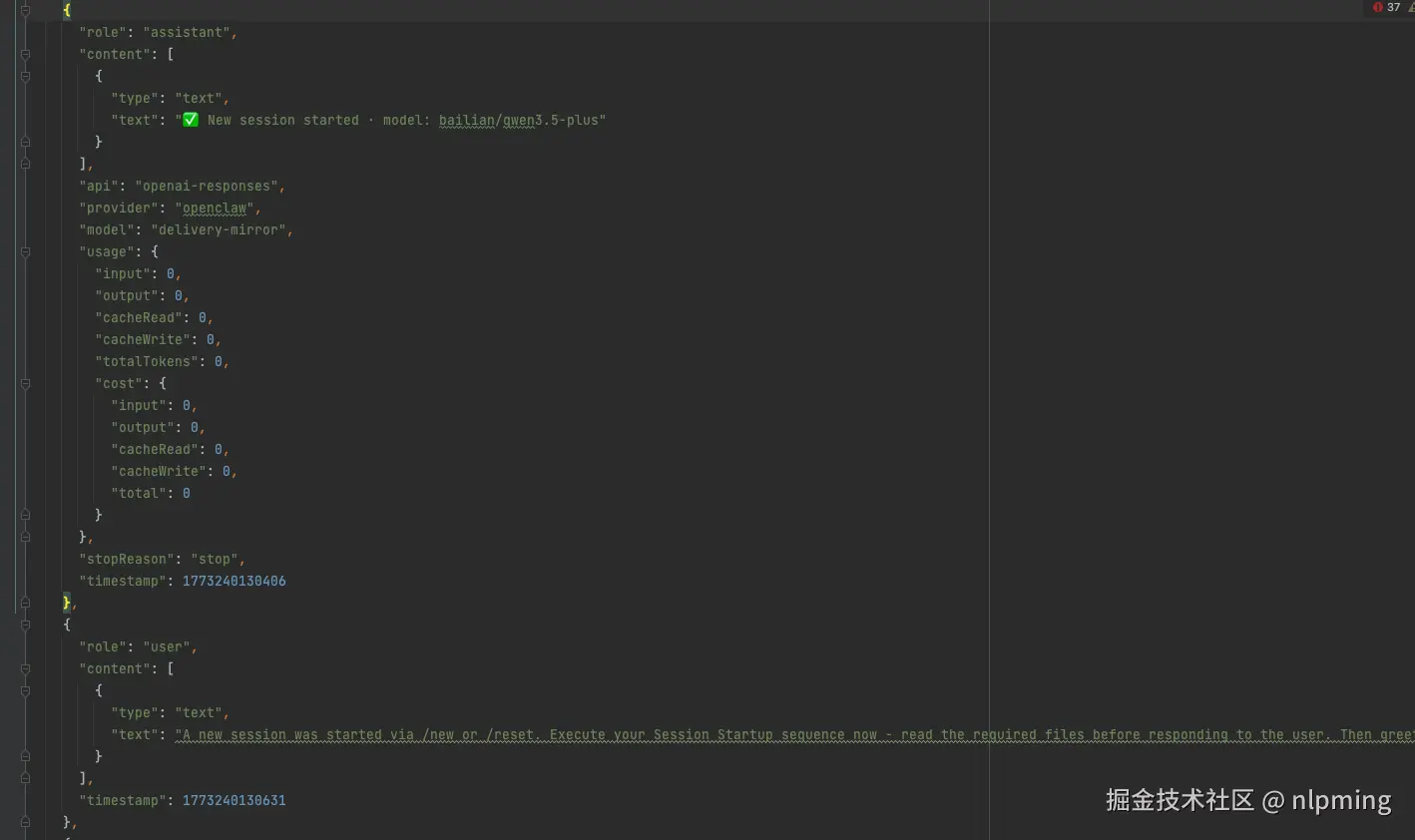Click the "usage" key name

[x=108, y=252]
